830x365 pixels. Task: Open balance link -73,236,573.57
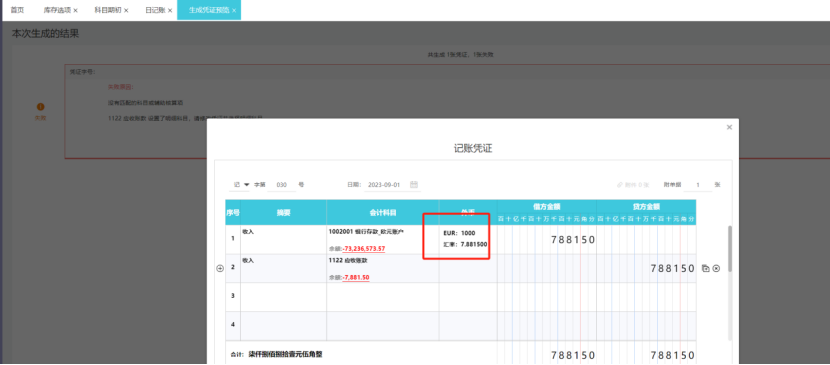tap(363, 249)
